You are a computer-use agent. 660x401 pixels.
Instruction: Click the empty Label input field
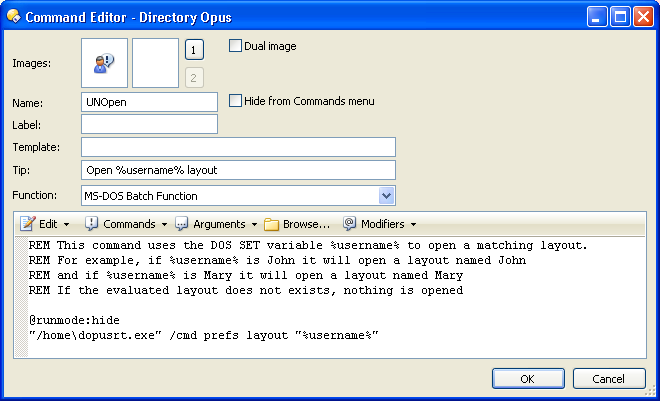[149, 124]
